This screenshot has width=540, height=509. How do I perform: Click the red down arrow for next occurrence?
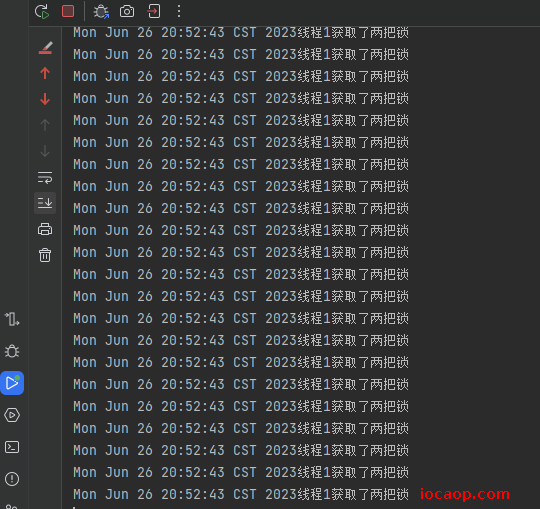45,99
